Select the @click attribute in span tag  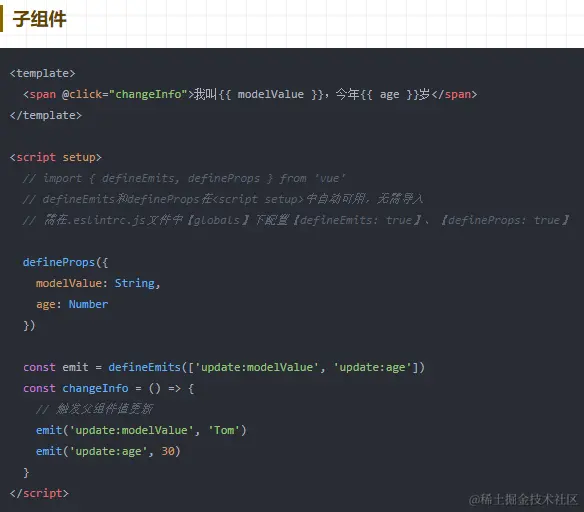click(x=82, y=94)
